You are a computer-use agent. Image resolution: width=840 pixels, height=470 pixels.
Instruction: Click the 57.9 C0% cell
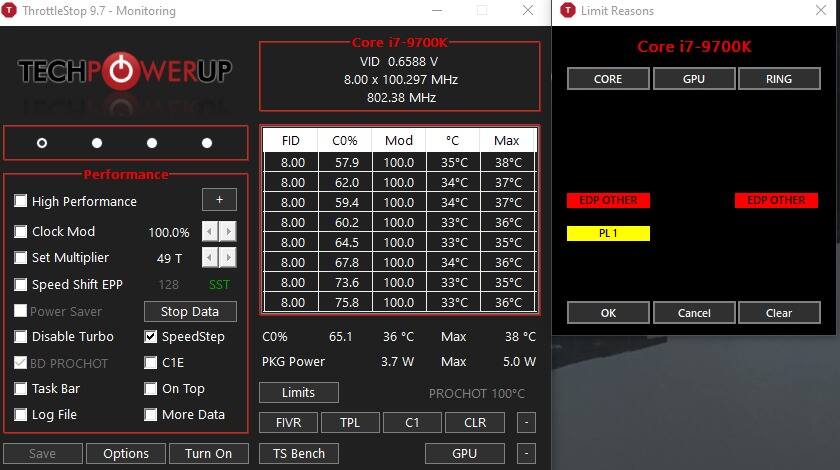[346, 162]
